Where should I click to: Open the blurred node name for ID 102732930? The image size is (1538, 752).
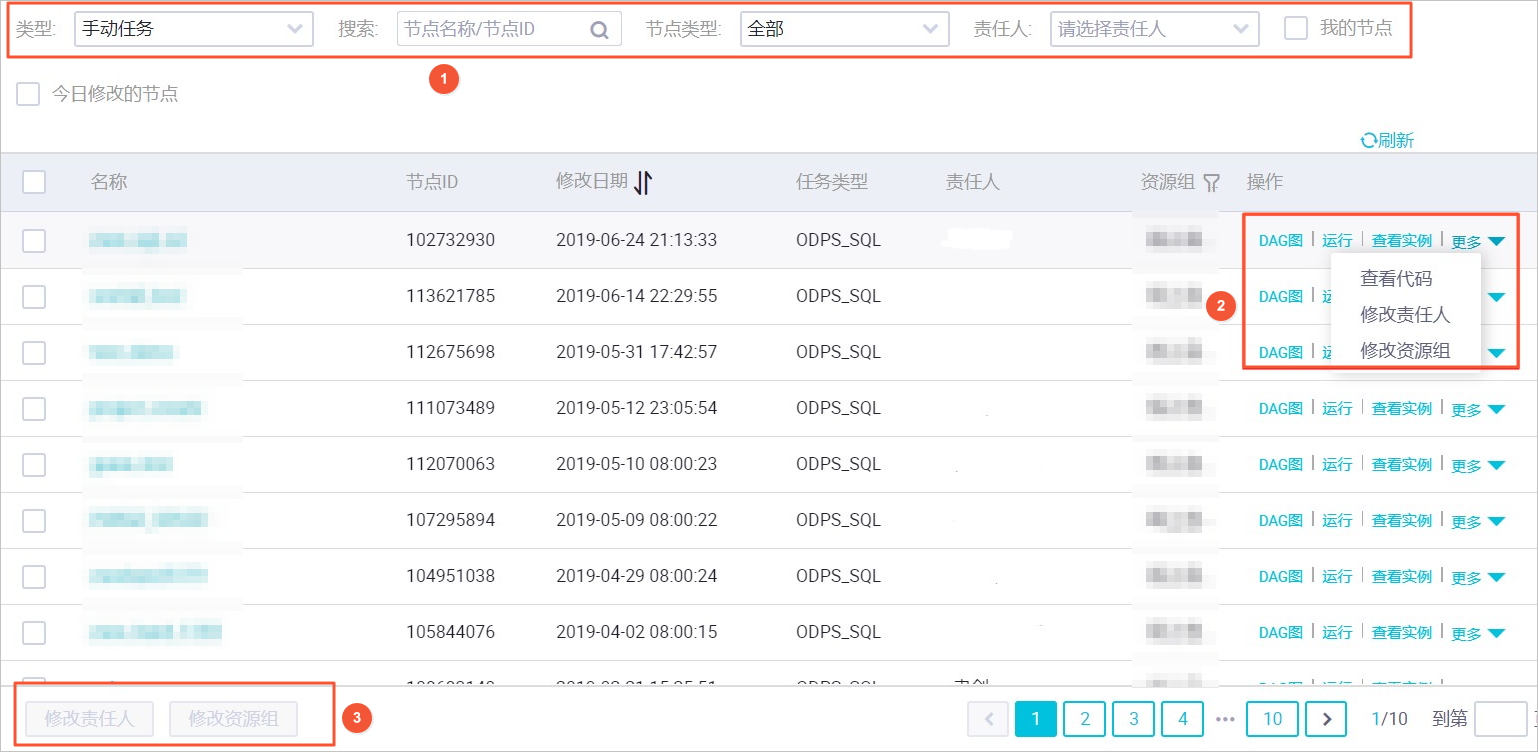pyautogui.click(x=137, y=240)
